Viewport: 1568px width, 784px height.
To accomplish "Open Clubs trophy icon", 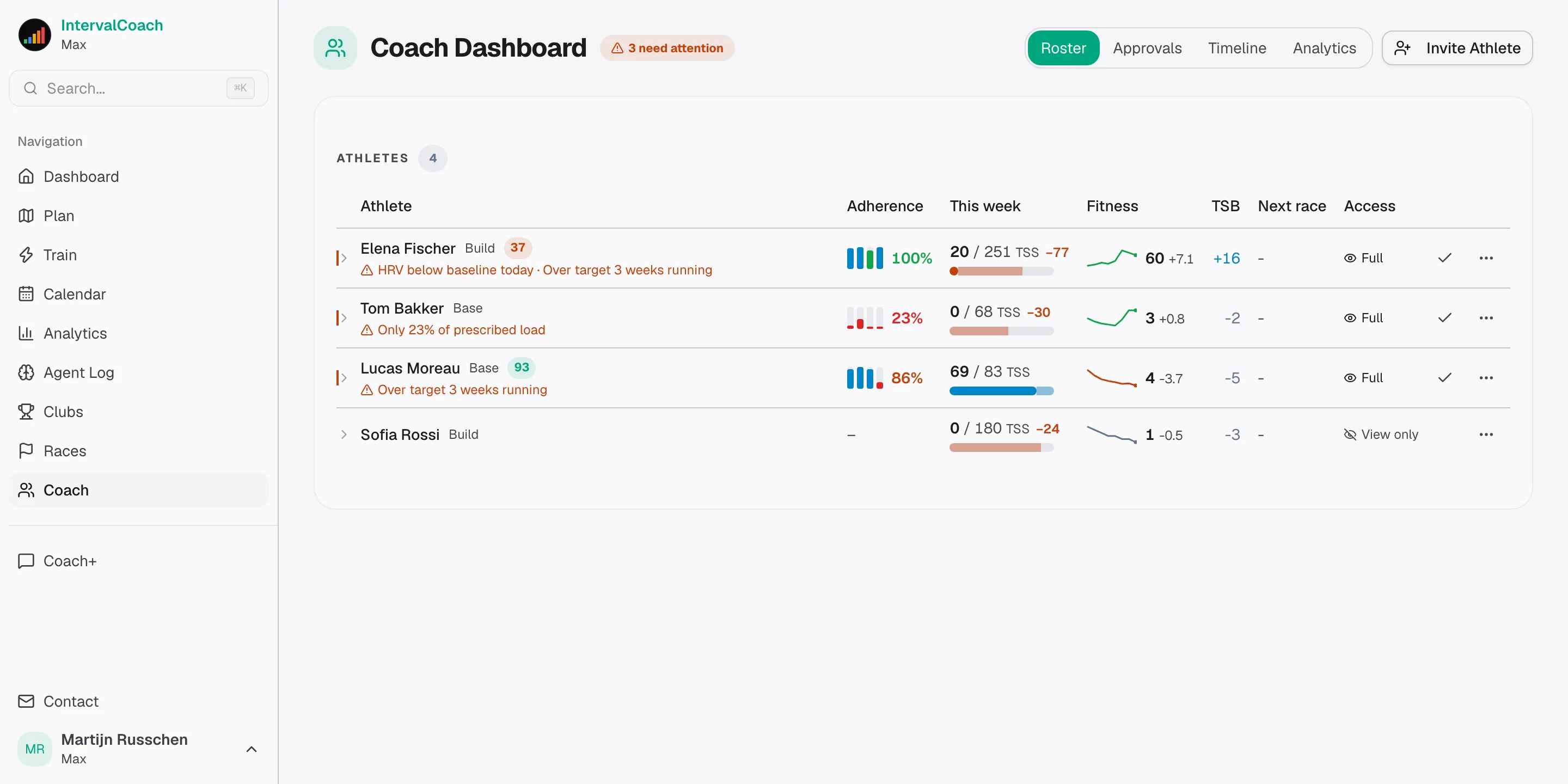I will click(26, 412).
